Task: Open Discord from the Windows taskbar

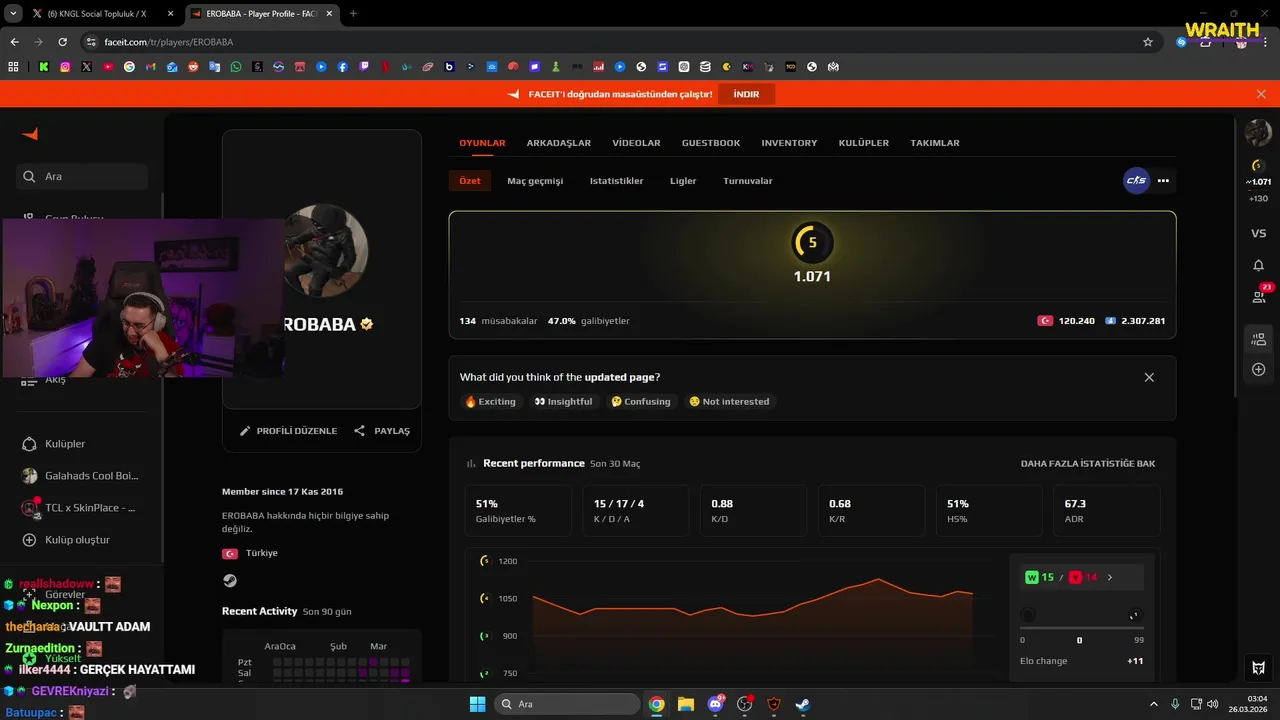Action: pos(715,704)
